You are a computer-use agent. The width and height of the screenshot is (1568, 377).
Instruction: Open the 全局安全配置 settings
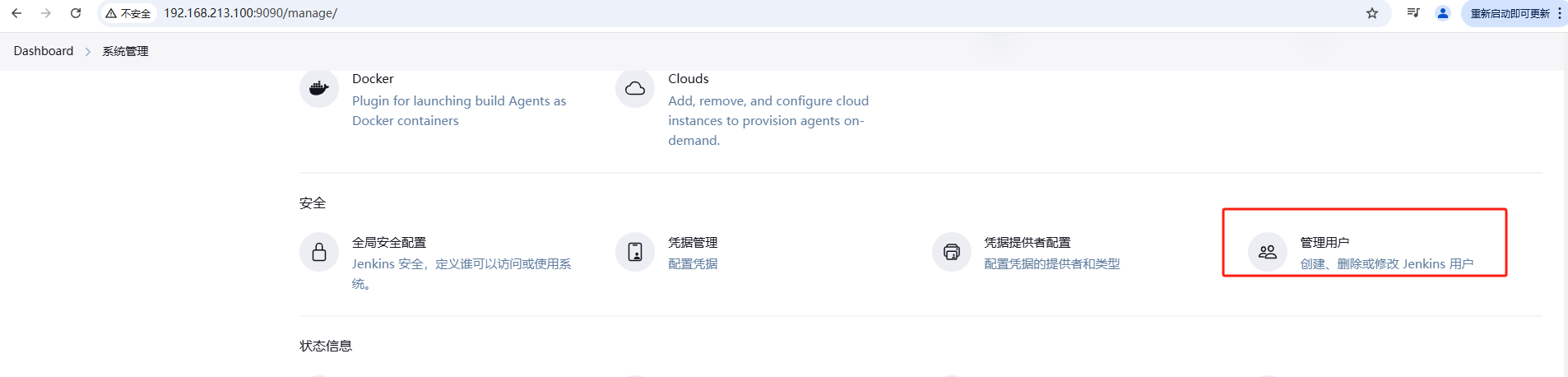tap(389, 243)
